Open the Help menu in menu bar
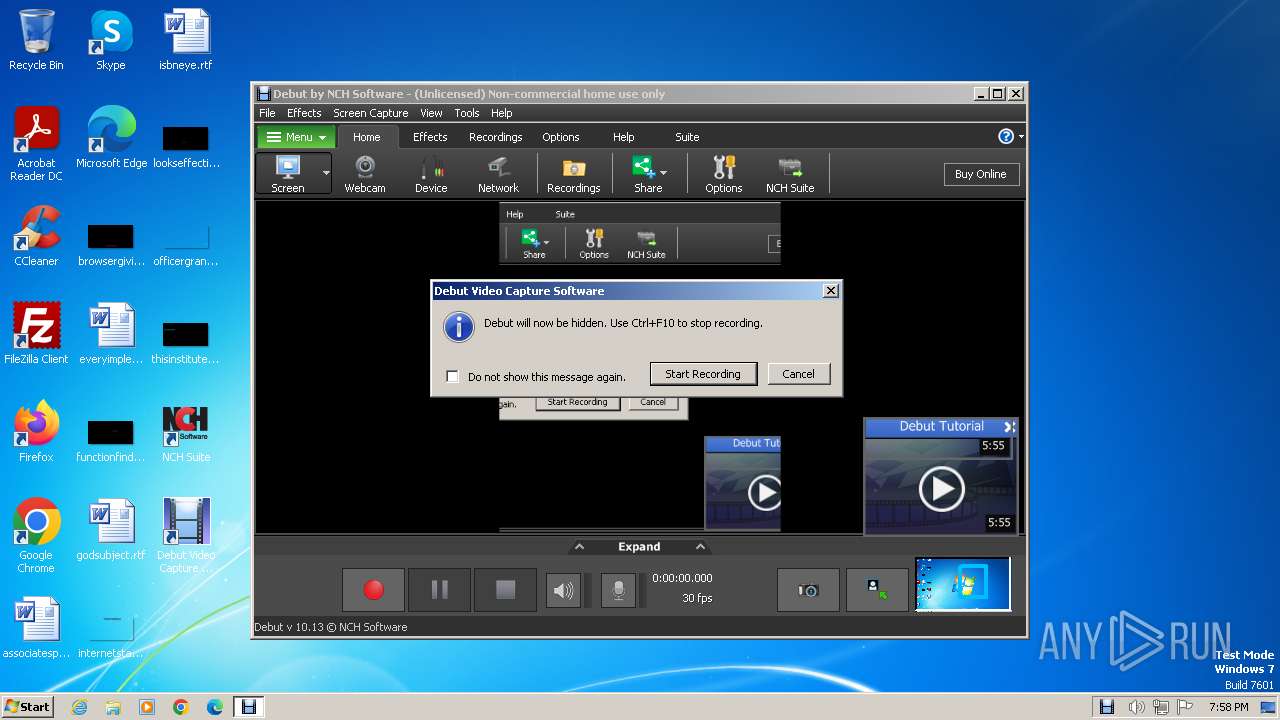 click(x=502, y=113)
